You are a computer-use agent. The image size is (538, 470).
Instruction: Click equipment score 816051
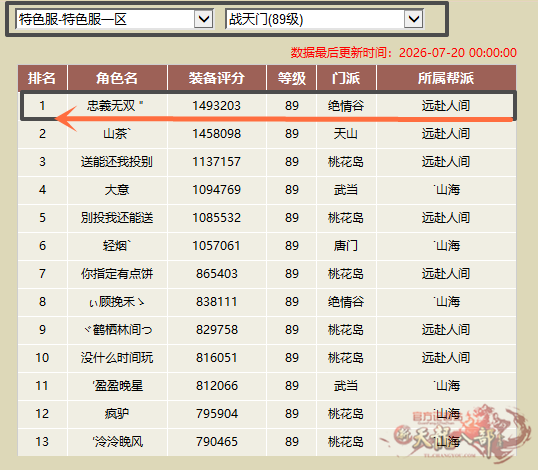click(x=217, y=358)
